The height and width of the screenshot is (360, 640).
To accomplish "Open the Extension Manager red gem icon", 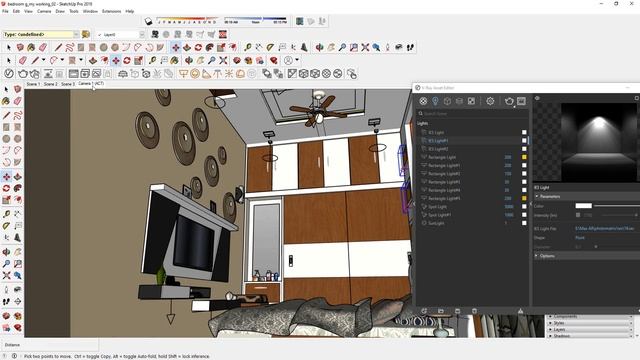I will tap(274, 60).
